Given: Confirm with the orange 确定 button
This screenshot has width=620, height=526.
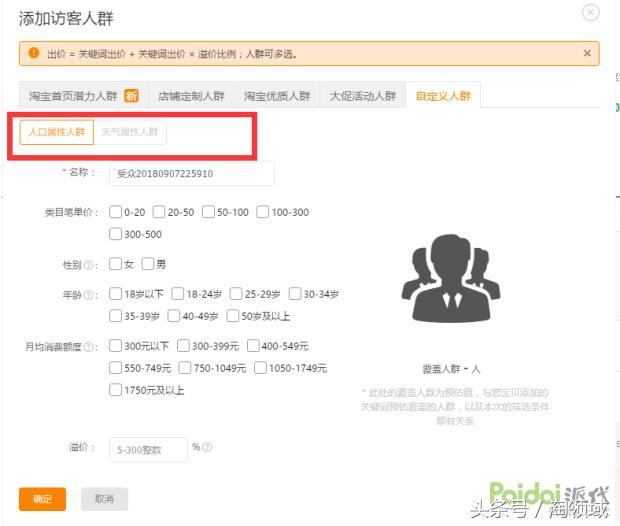Looking at the screenshot, I should pyautogui.click(x=42, y=499).
